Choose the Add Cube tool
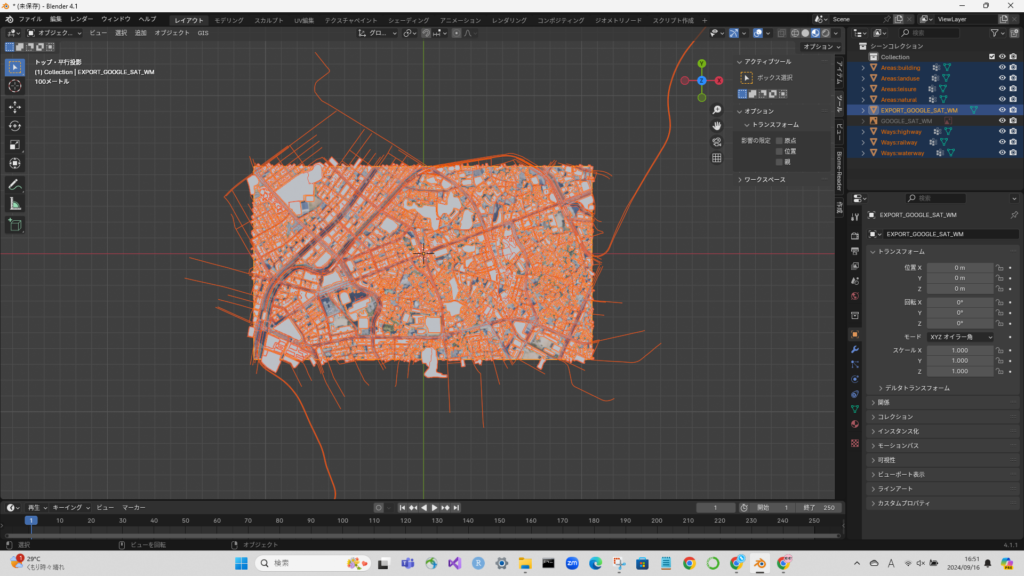Viewport: 1024px width, 576px height. click(x=15, y=225)
